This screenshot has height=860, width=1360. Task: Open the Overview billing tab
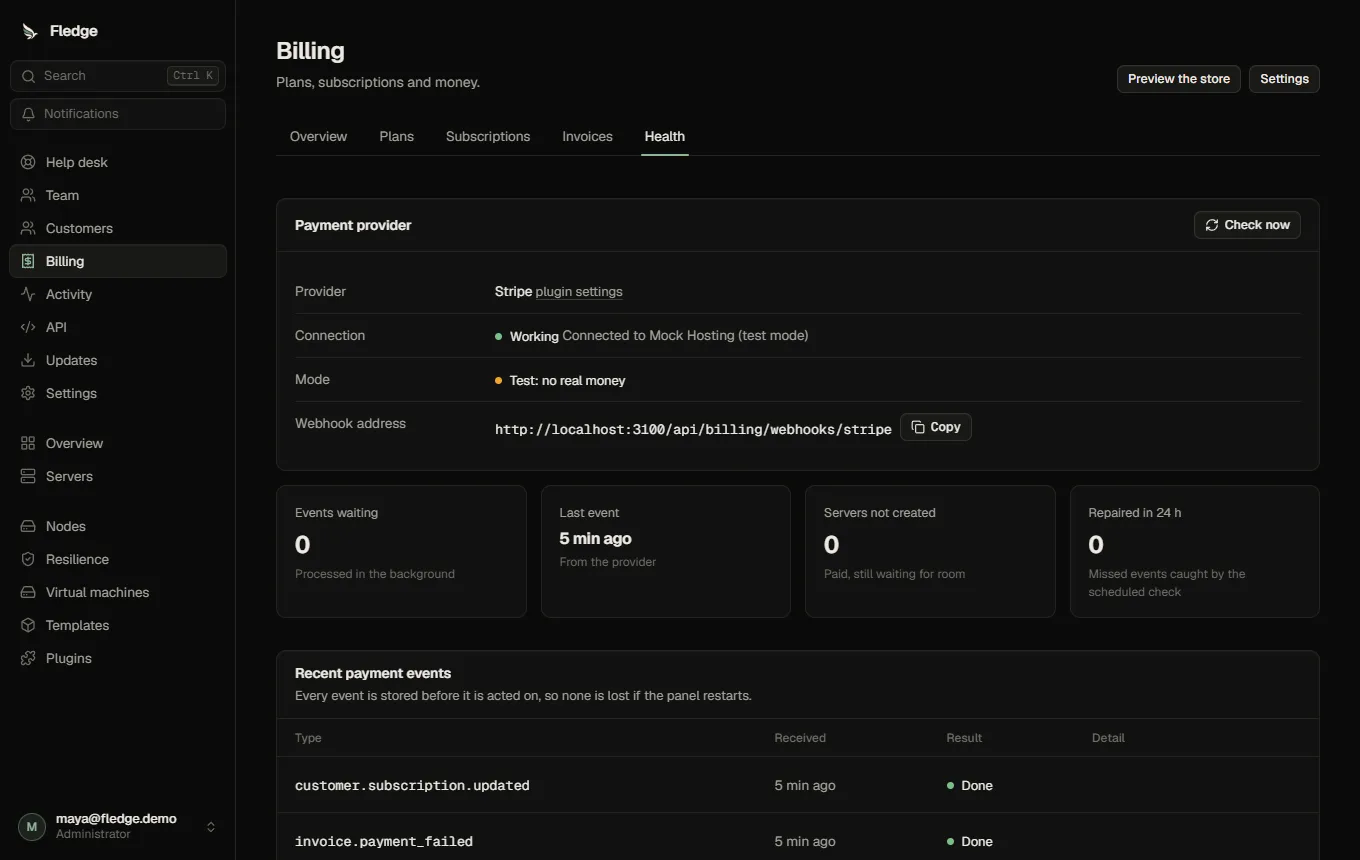coord(318,136)
